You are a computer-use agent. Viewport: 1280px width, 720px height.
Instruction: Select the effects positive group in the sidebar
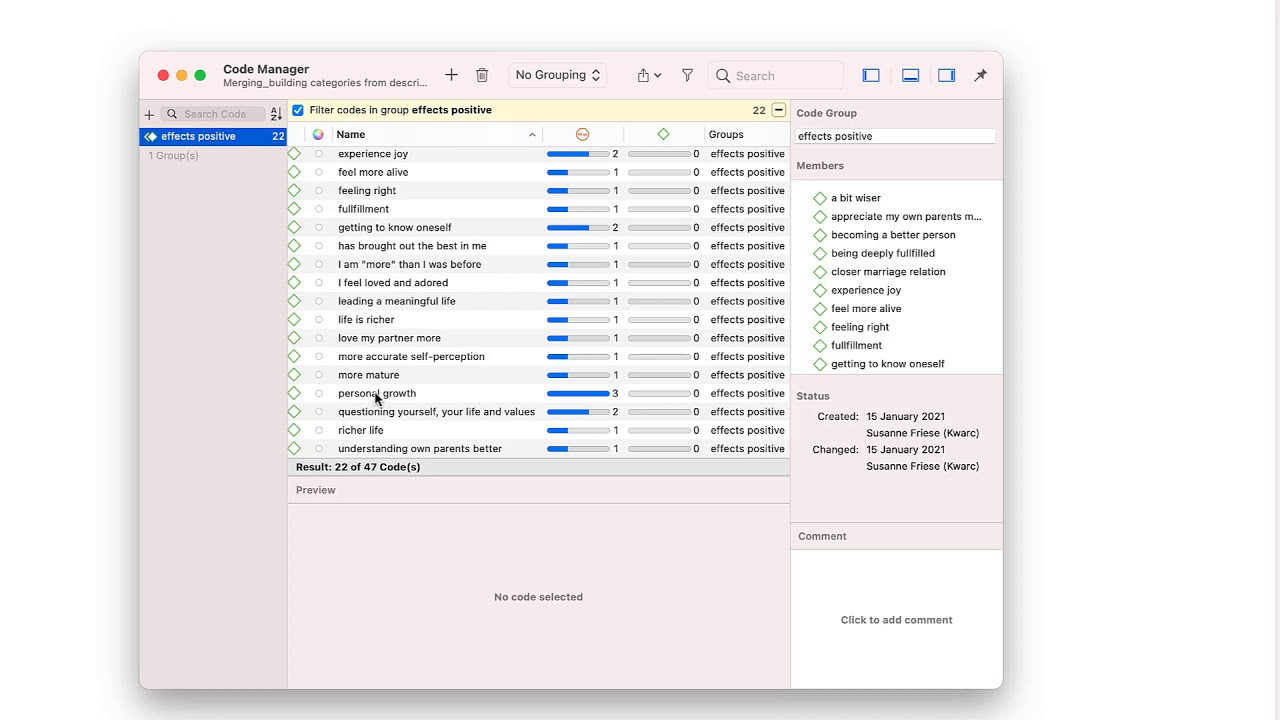(x=198, y=136)
